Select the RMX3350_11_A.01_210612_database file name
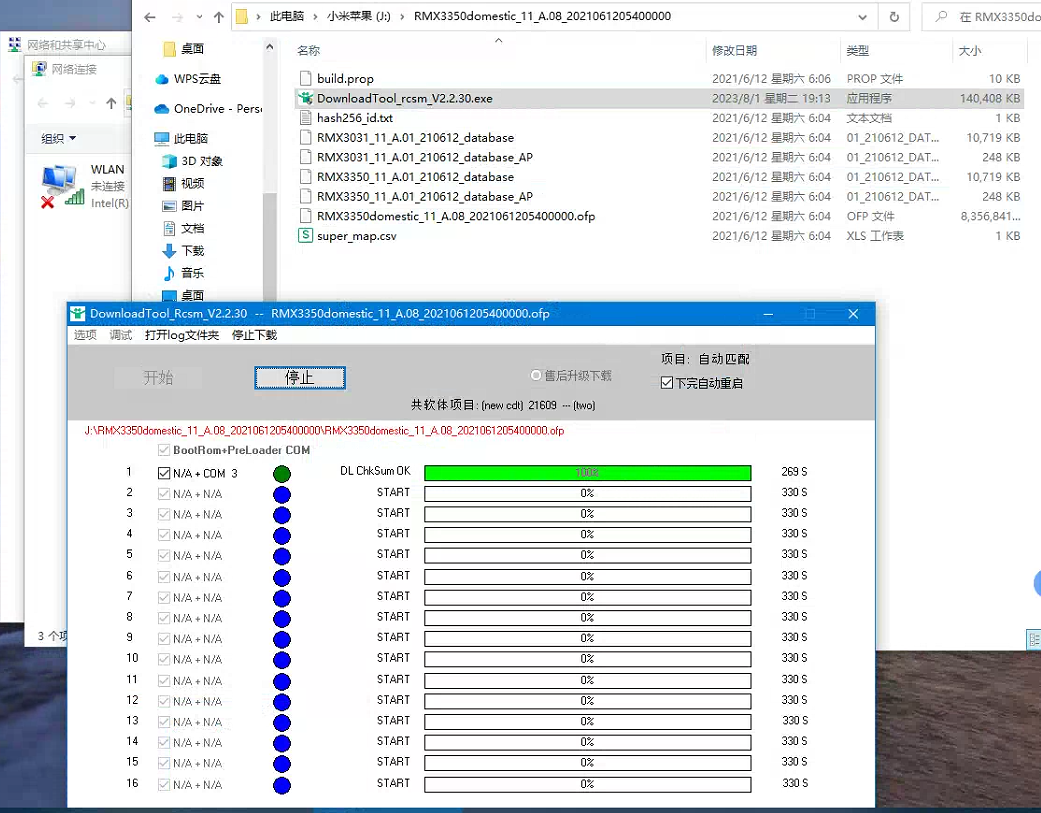Image resolution: width=1041 pixels, height=813 pixels. (416, 177)
